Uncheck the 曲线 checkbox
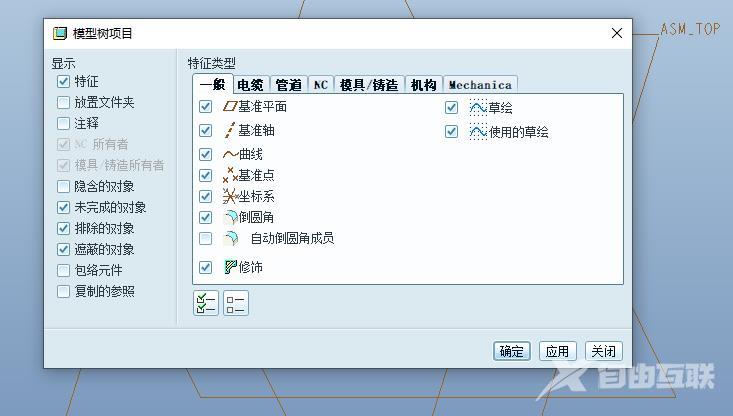 coord(205,154)
